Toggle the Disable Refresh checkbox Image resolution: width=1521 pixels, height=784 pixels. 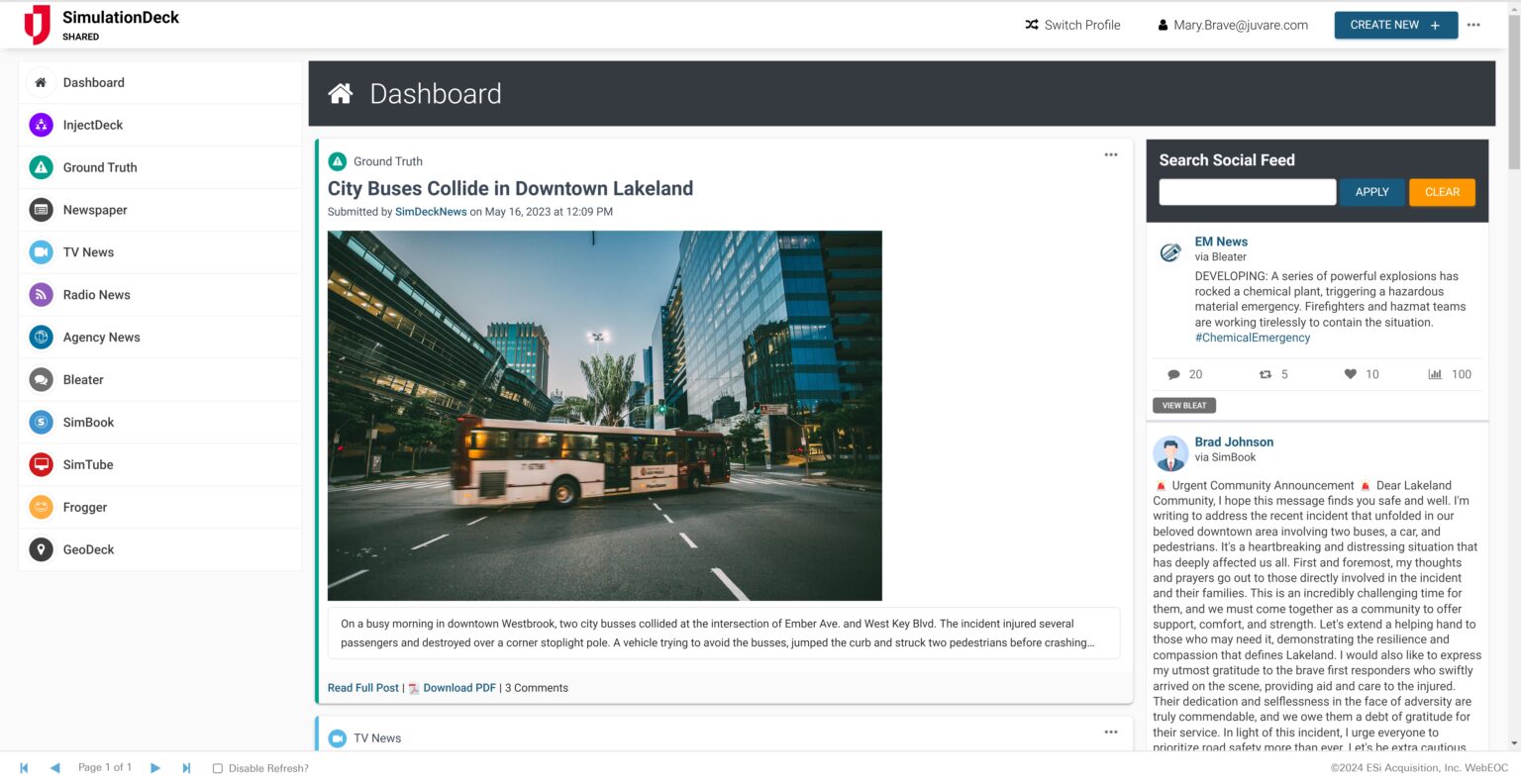pyautogui.click(x=218, y=768)
